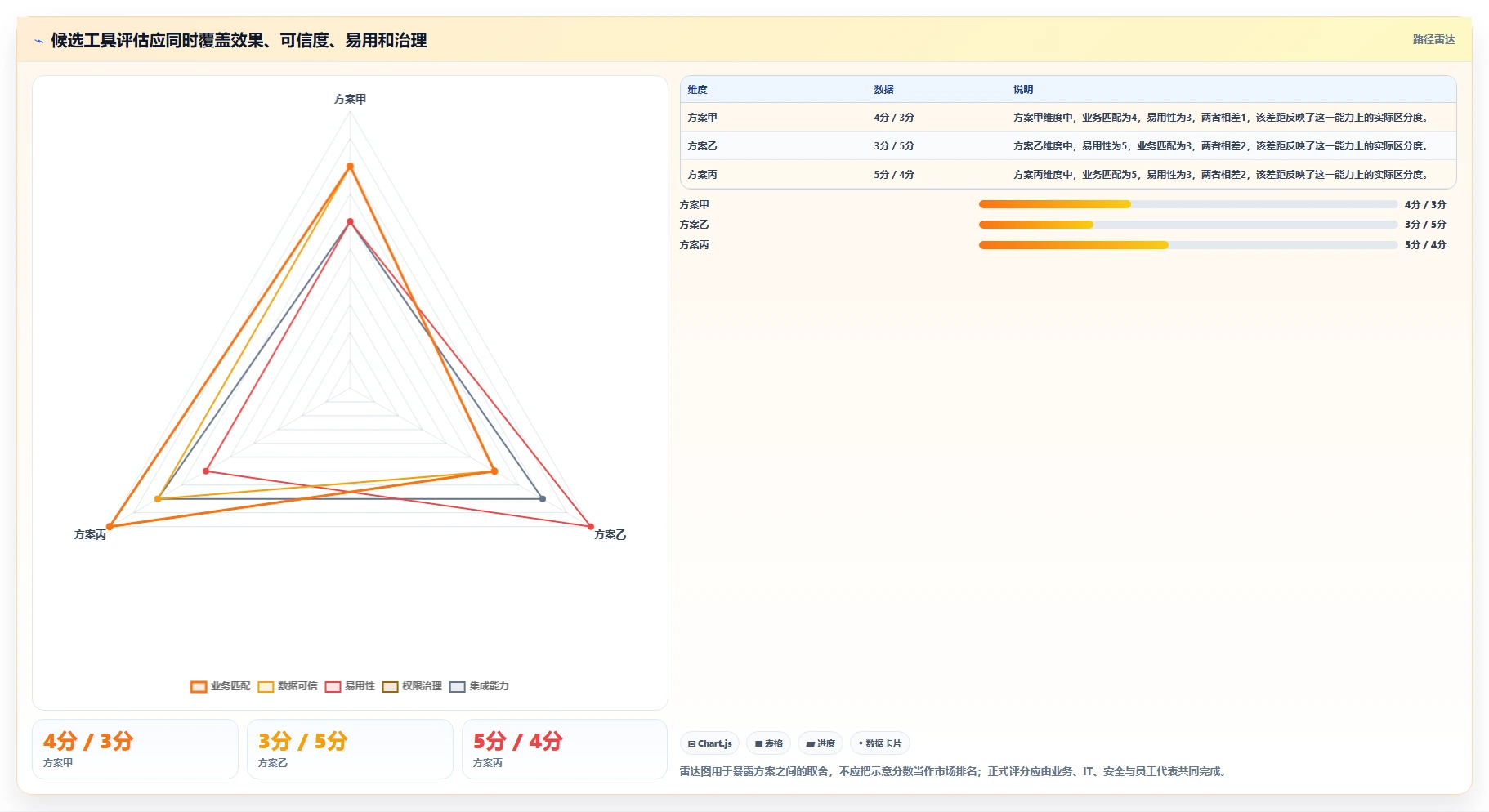Click the description starting 方案甲维度中
This screenshot has height=812, width=1489.
tap(1221, 118)
